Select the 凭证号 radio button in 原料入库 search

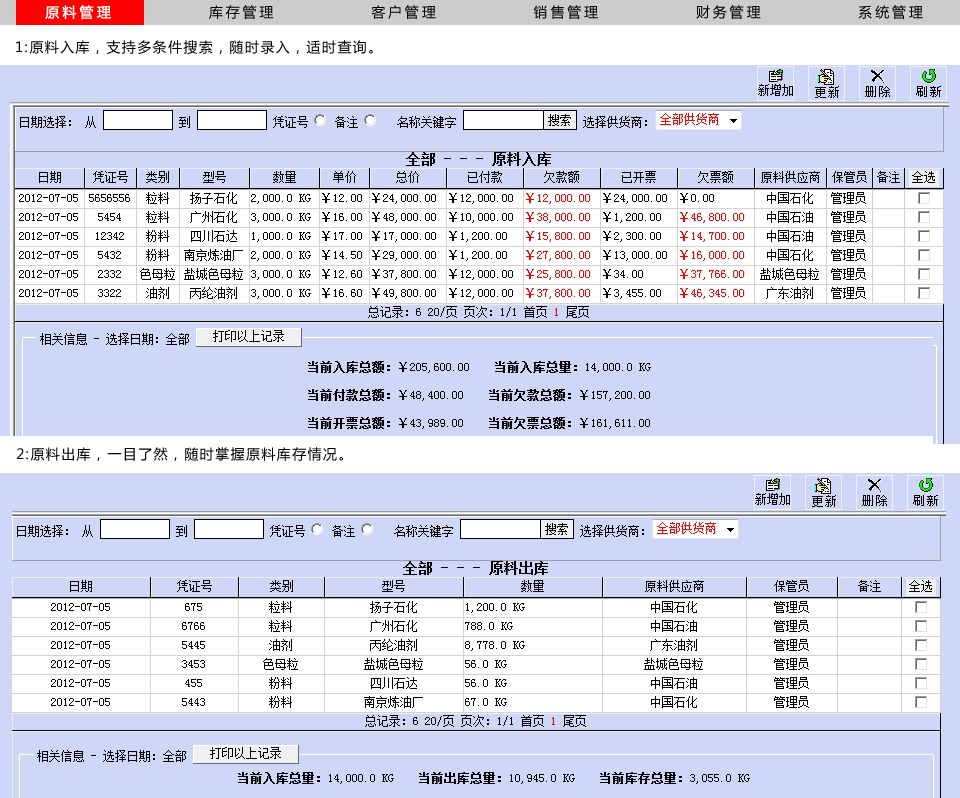(x=320, y=120)
